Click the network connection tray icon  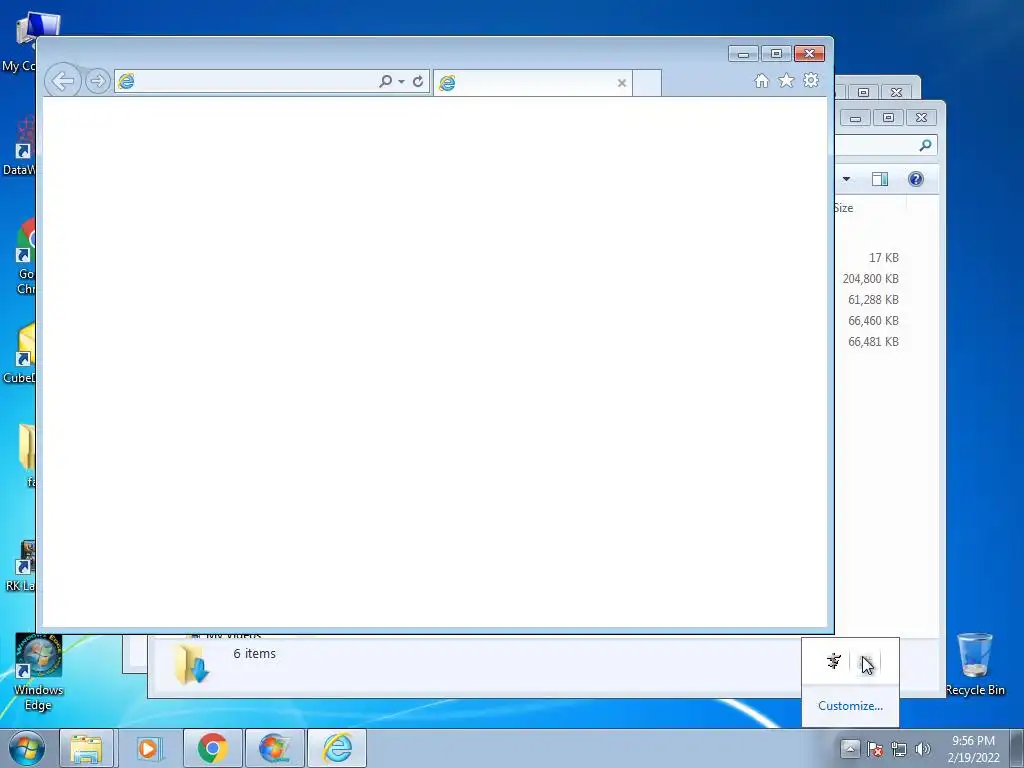click(x=899, y=749)
